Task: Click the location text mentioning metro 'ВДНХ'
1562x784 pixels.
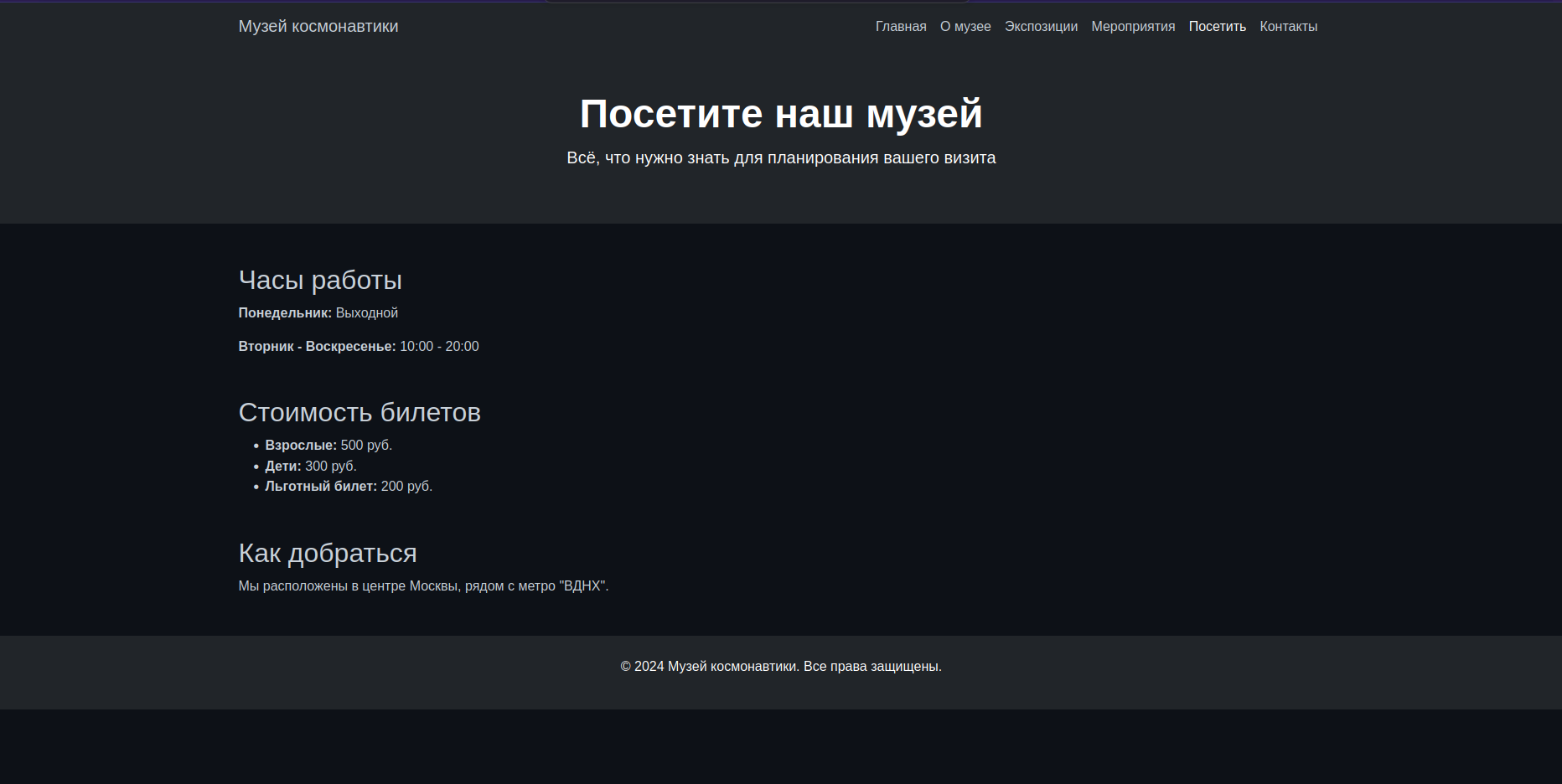Action: point(423,586)
